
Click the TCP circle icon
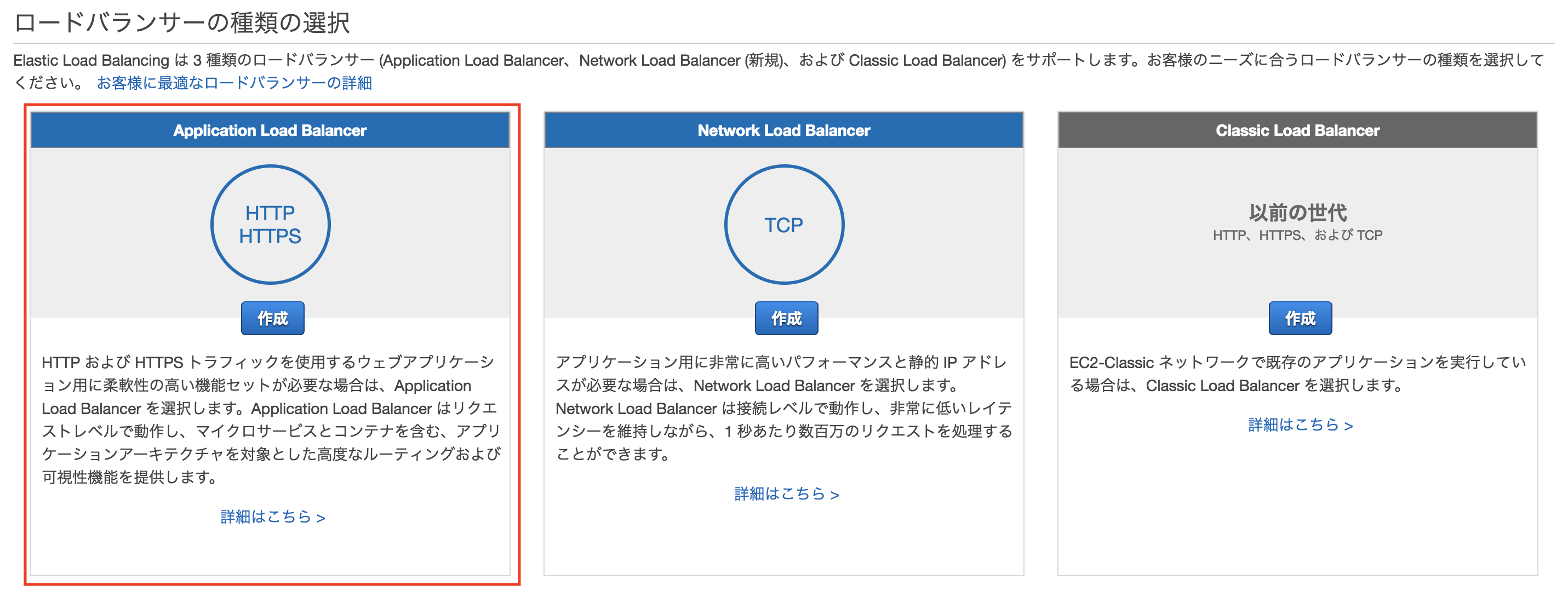click(784, 224)
